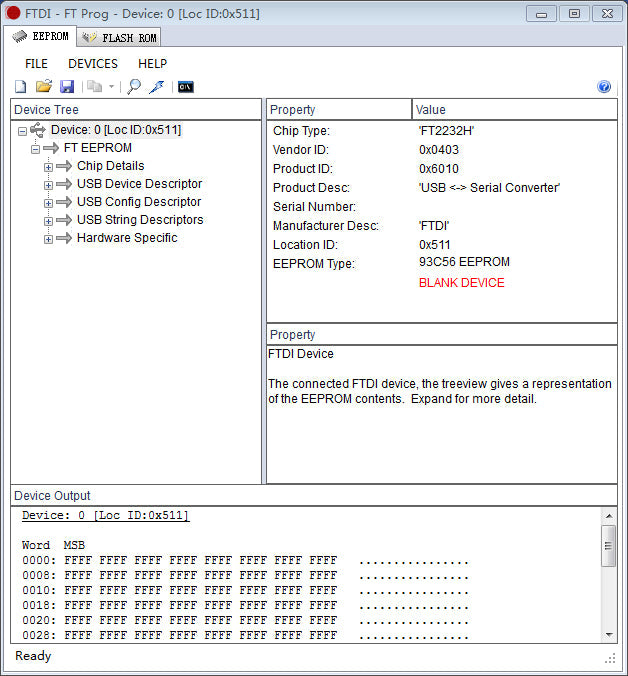Click the Open folder toolbar icon
The image size is (628, 676).
(x=44, y=87)
